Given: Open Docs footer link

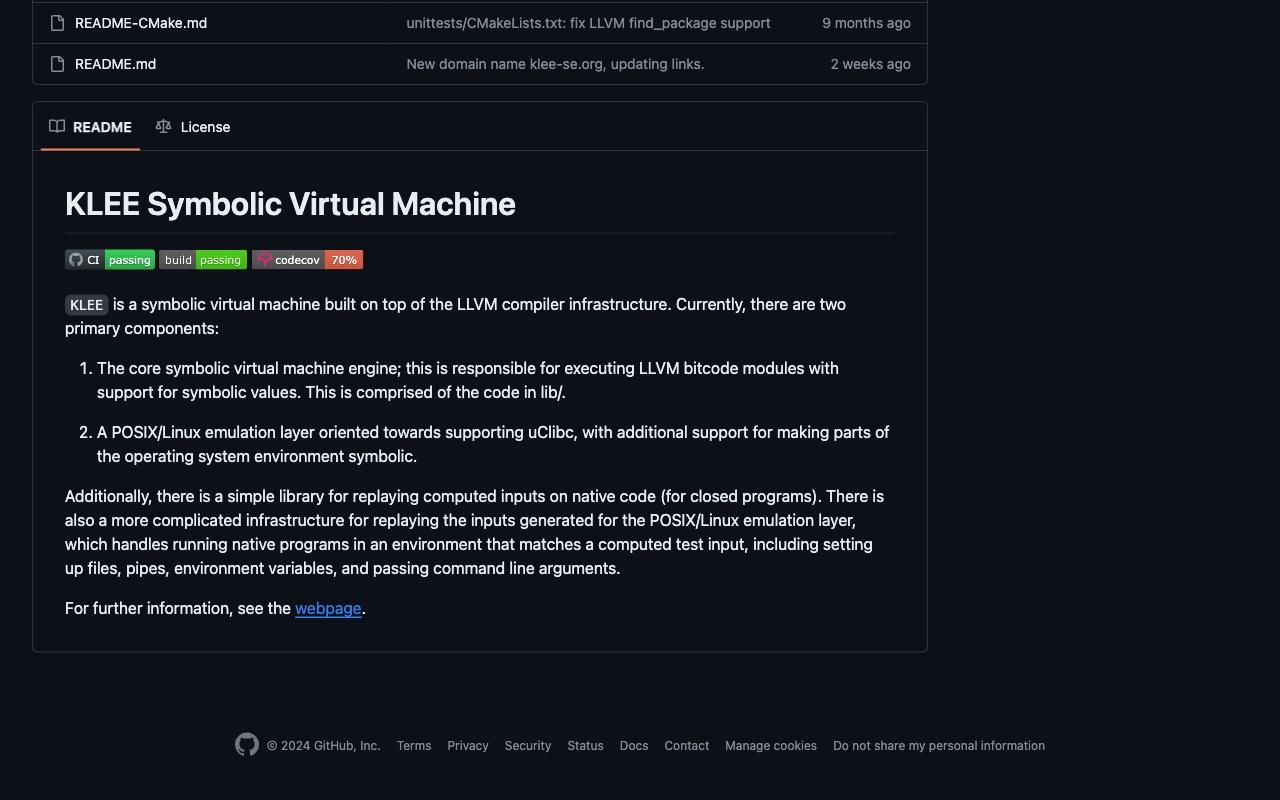Looking at the screenshot, I should [634, 746].
